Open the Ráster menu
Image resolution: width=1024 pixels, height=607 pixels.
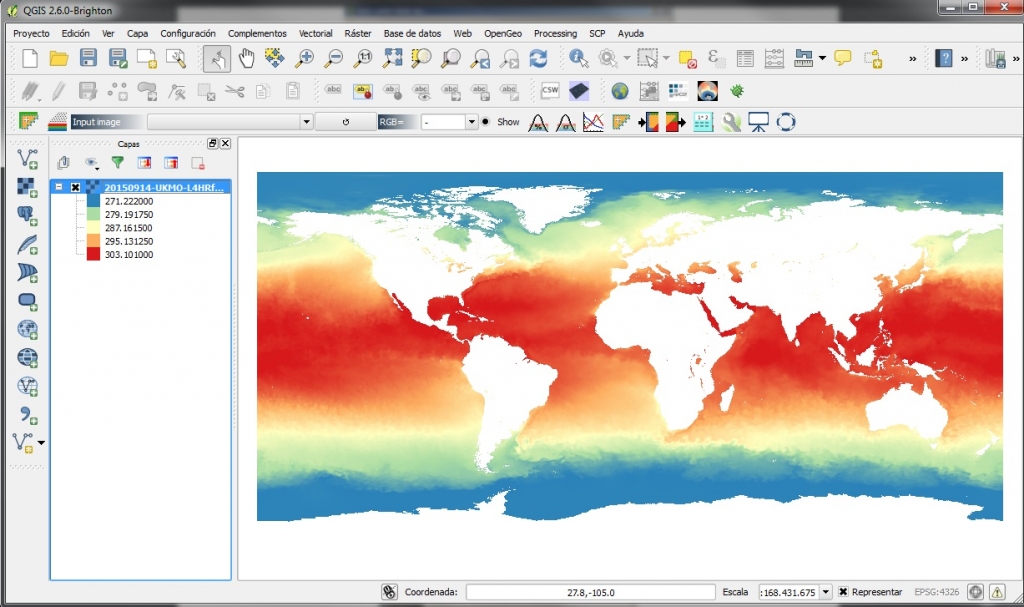[357, 33]
